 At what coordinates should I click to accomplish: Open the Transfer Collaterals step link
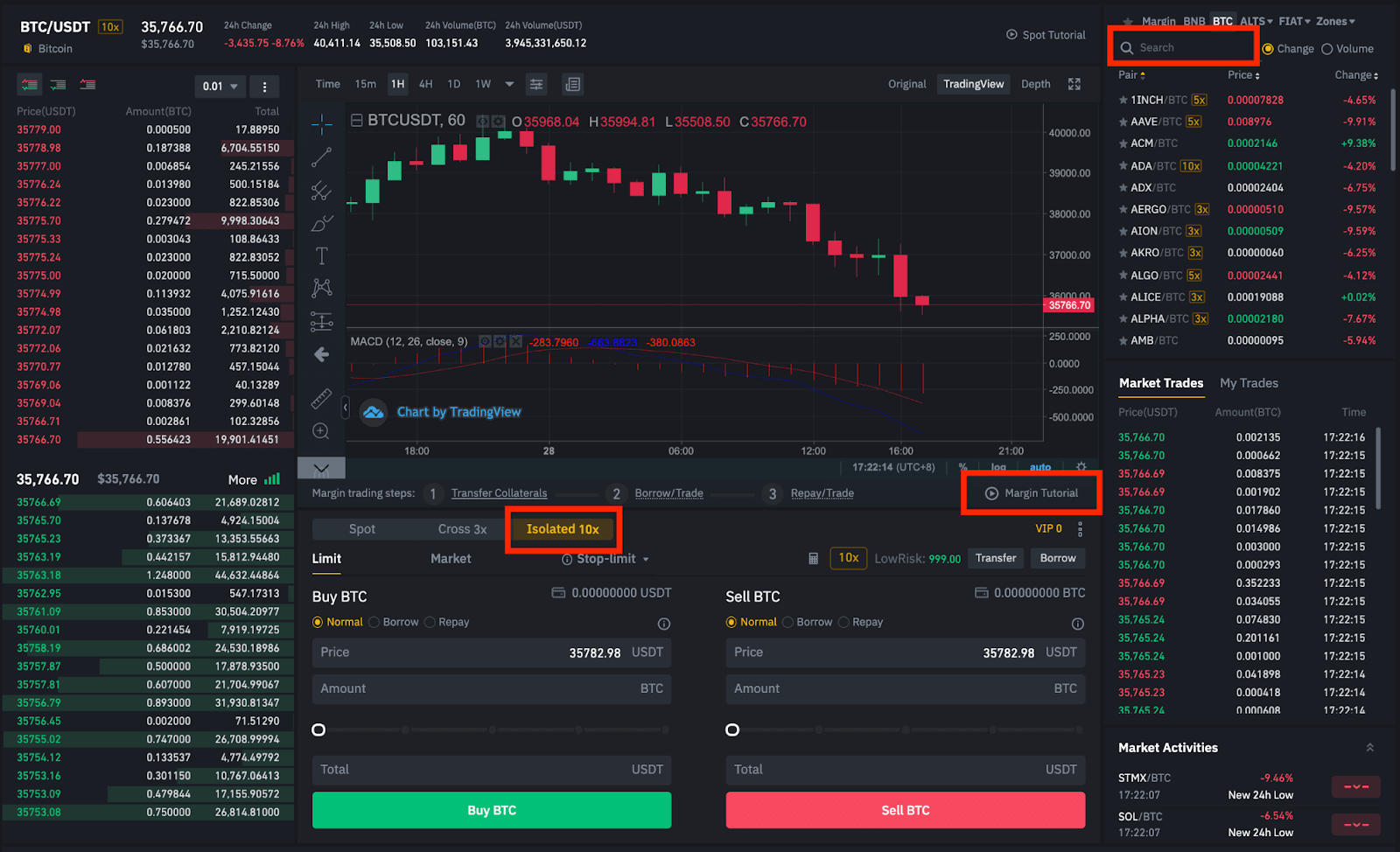pos(499,493)
